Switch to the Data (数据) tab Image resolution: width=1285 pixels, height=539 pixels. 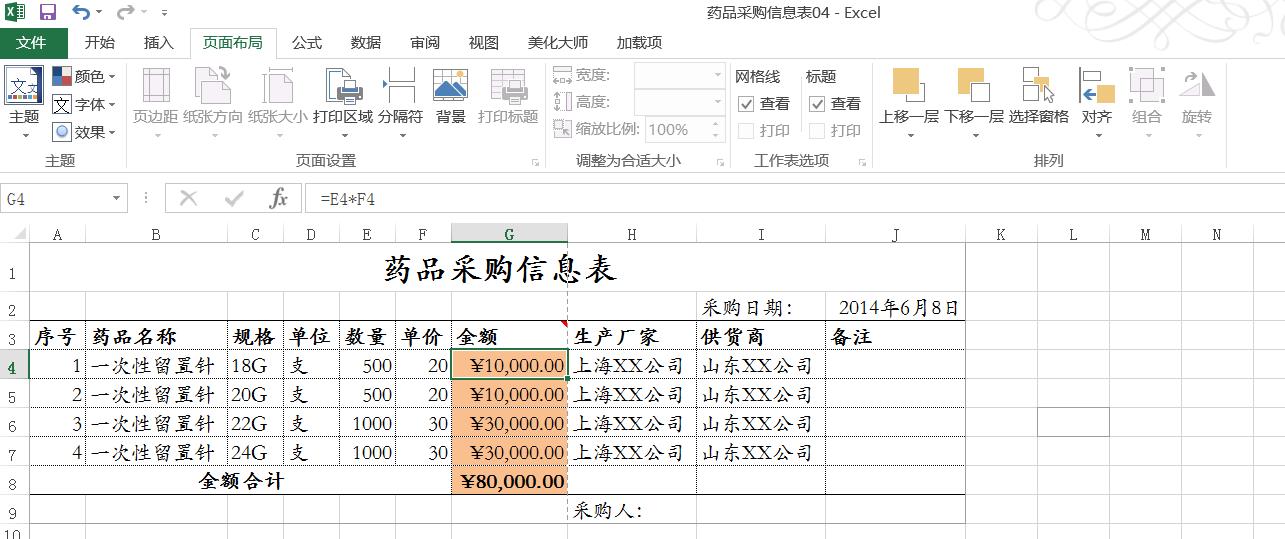(366, 43)
